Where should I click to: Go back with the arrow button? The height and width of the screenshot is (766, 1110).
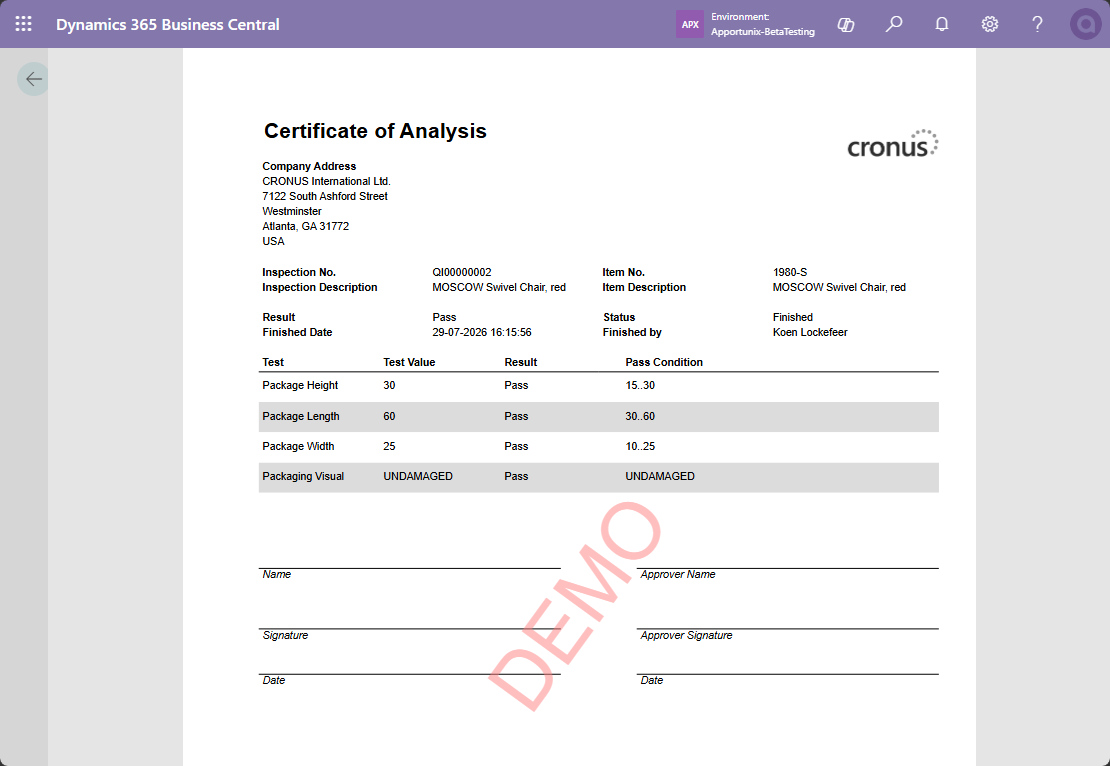point(33,79)
